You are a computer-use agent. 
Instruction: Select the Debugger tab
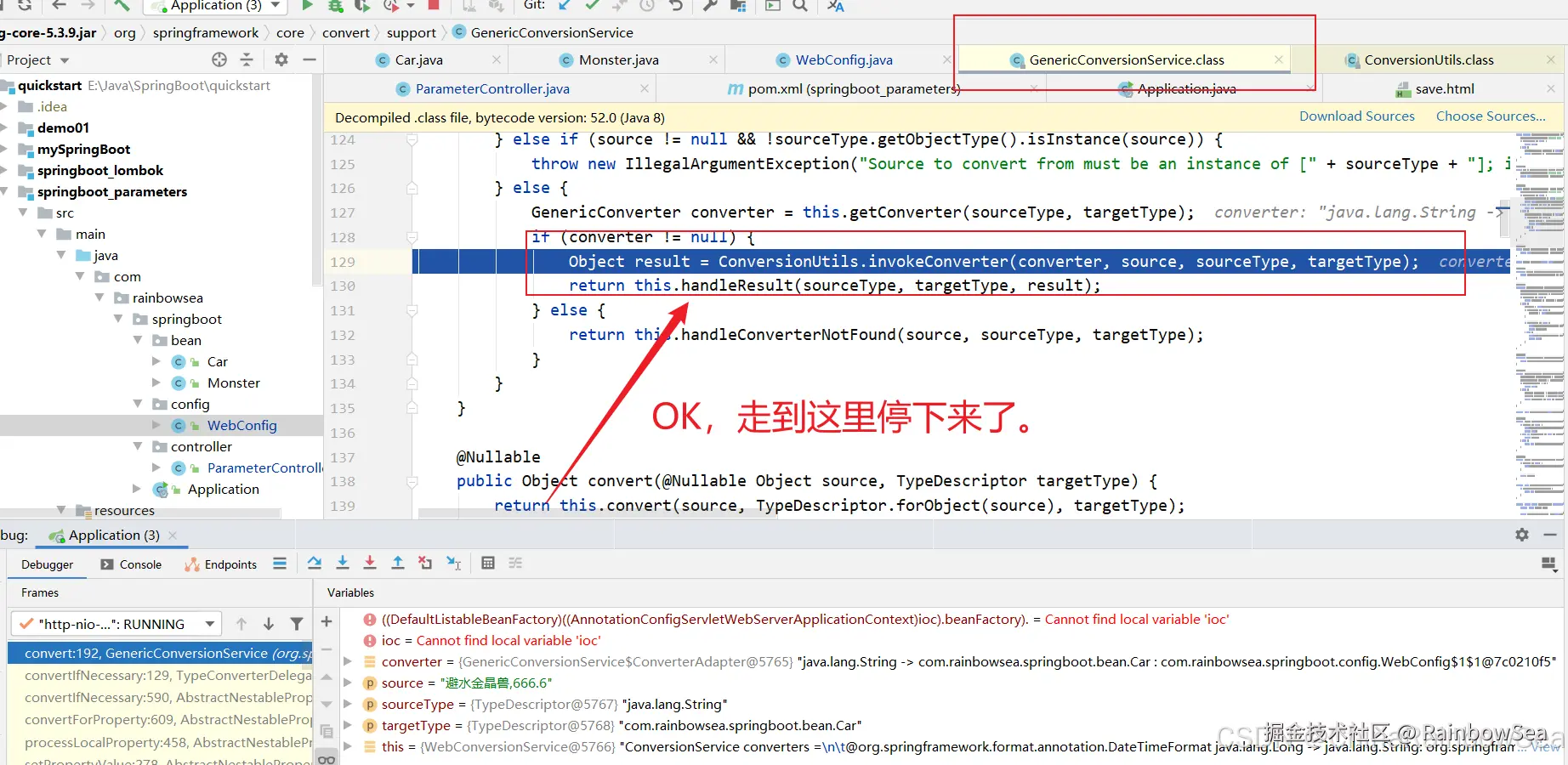pyautogui.click(x=48, y=564)
